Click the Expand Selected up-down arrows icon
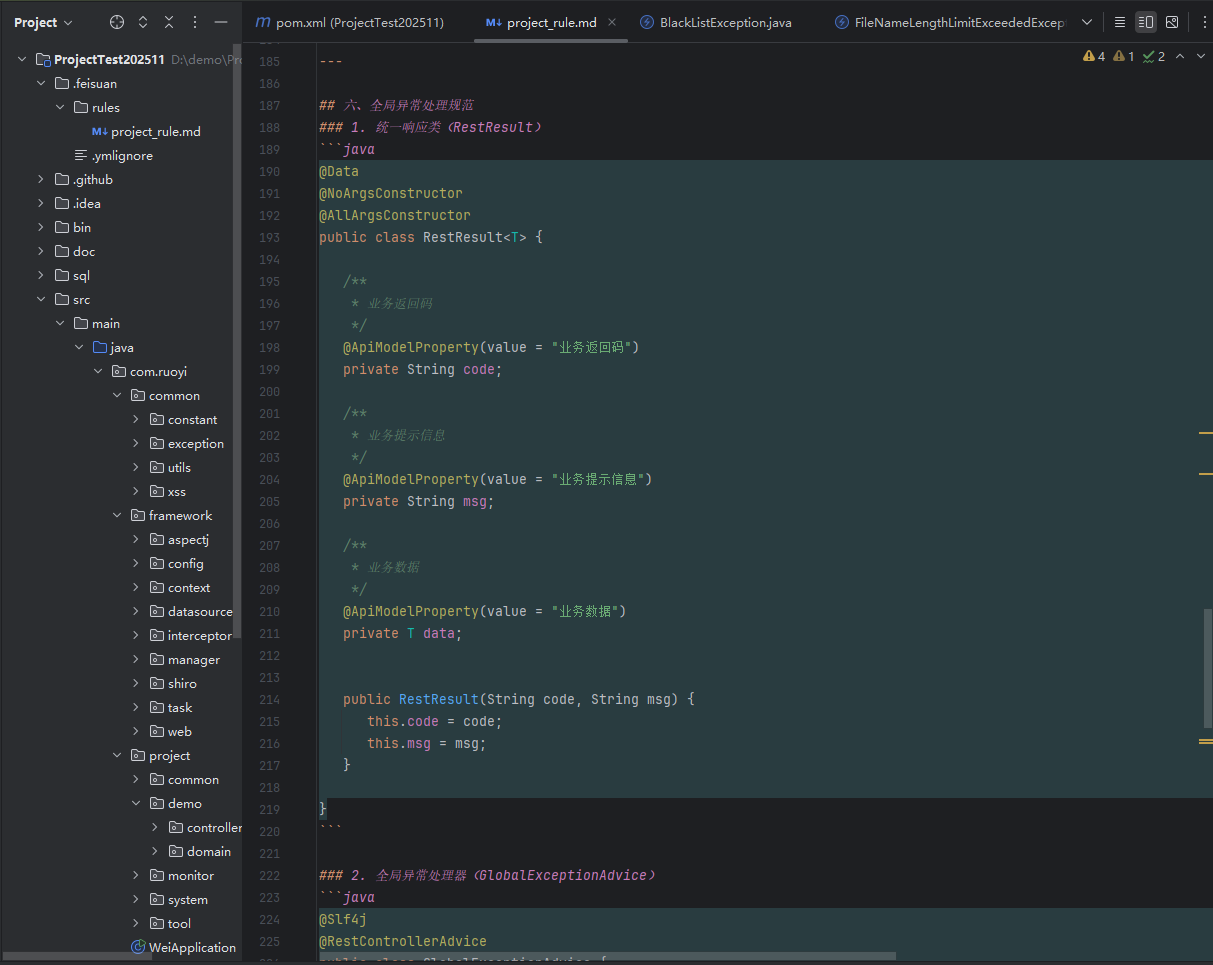This screenshot has height=965, width=1213. (x=143, y=22)
